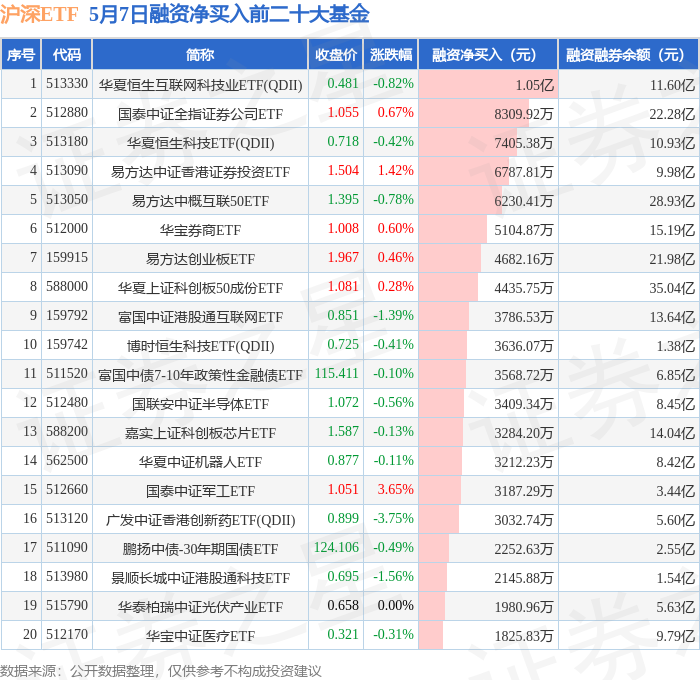Click the 序号 column header
The width and height of the screenshot is (700, 680).
coord(21,55)
